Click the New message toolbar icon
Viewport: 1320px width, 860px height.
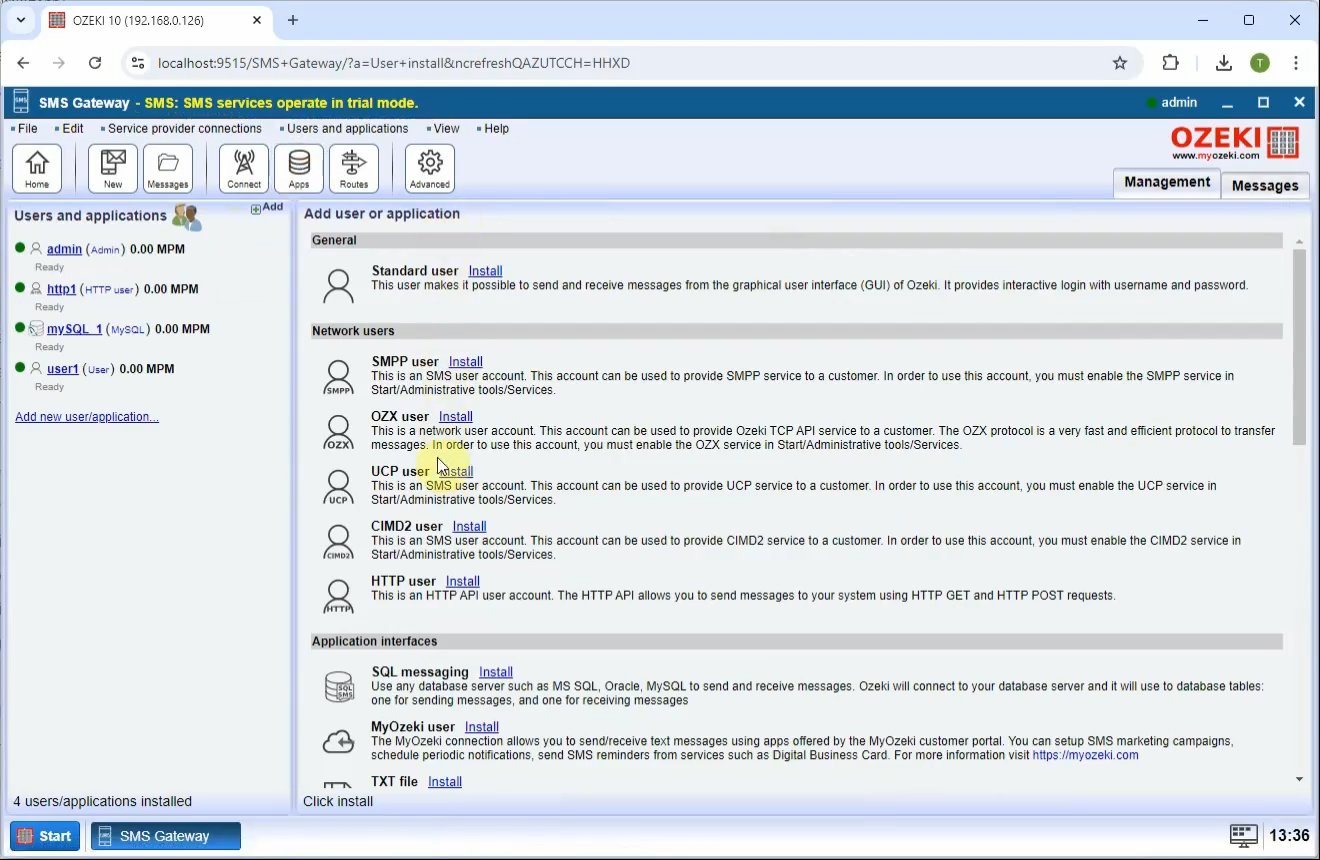[112, 168]
